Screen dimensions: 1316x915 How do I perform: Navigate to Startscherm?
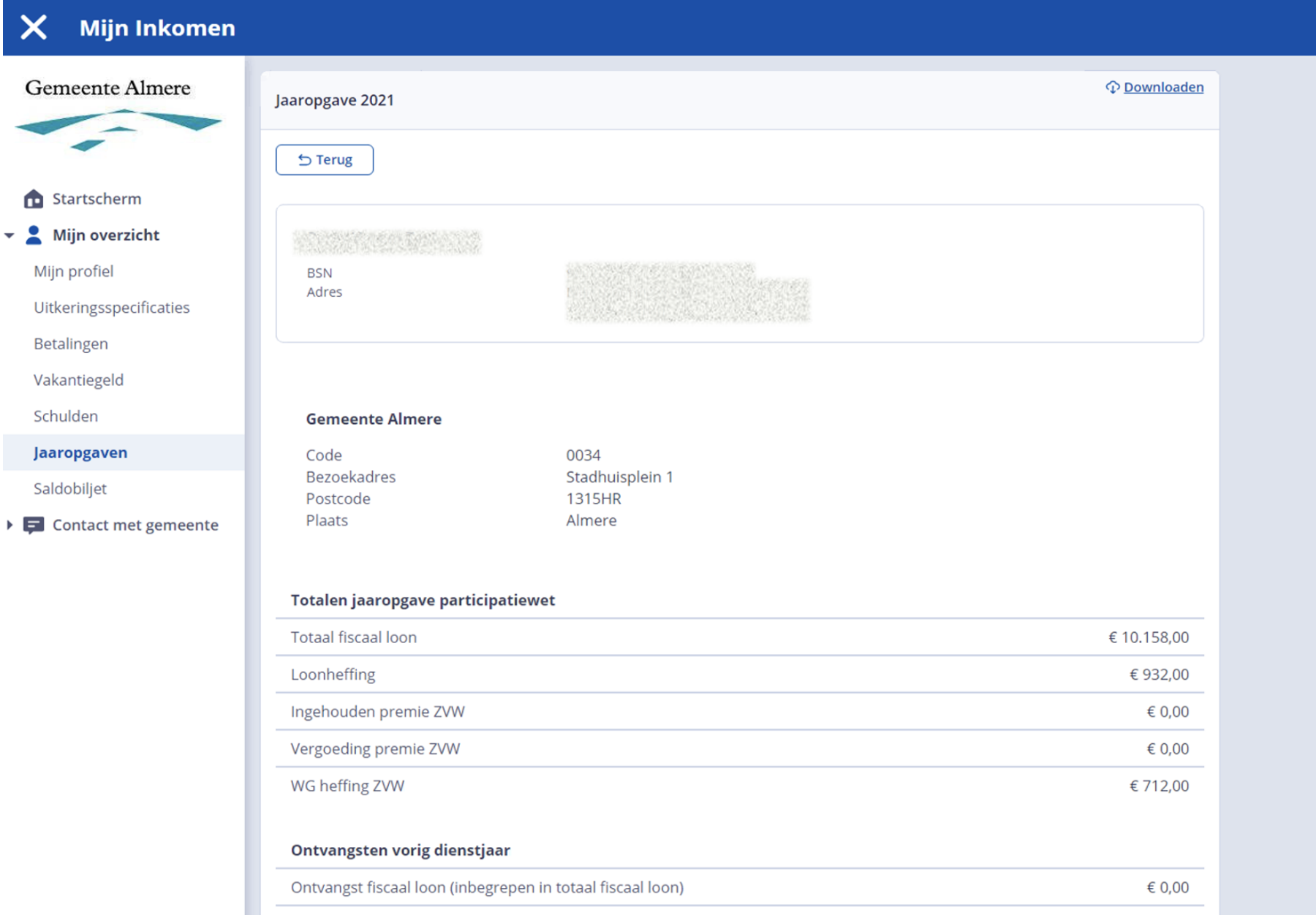pos(97,199)
